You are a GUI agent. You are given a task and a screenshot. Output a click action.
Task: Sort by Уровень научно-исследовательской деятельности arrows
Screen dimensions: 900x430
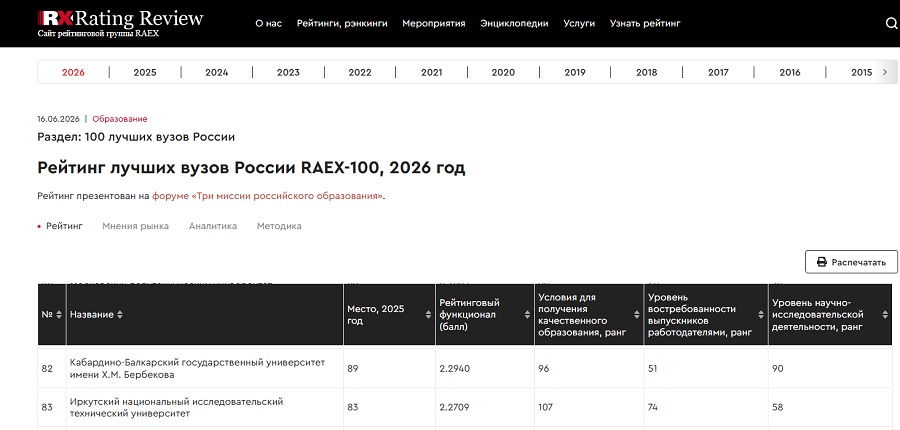tap(885, 315)
